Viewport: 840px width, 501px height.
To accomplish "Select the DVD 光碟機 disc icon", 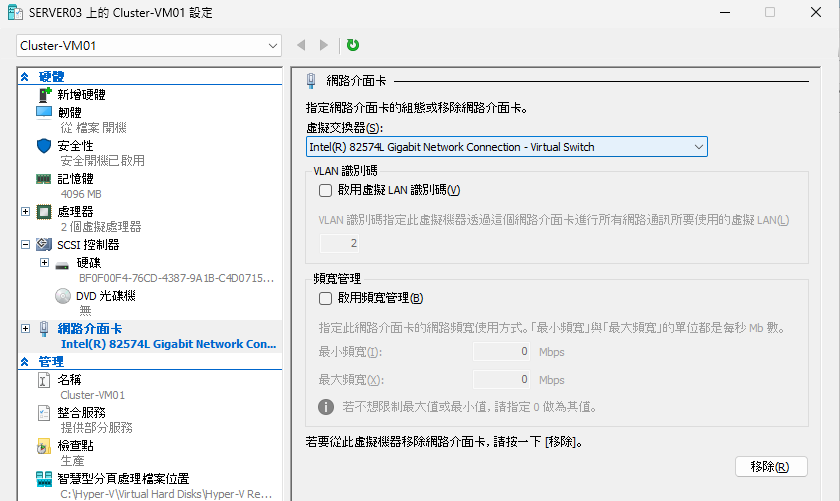I will 62,296.
